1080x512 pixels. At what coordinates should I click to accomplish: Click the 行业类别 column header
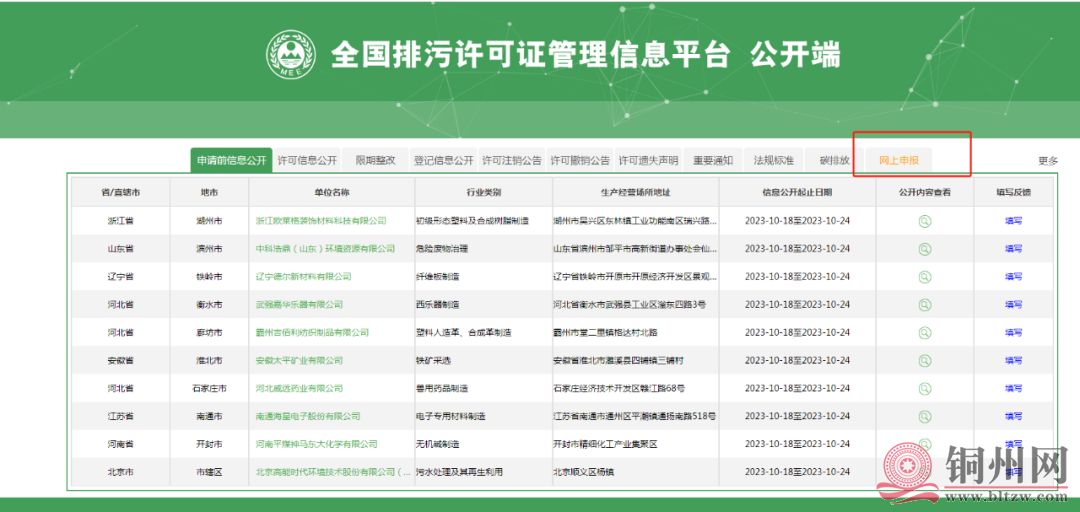pos(484,193)
